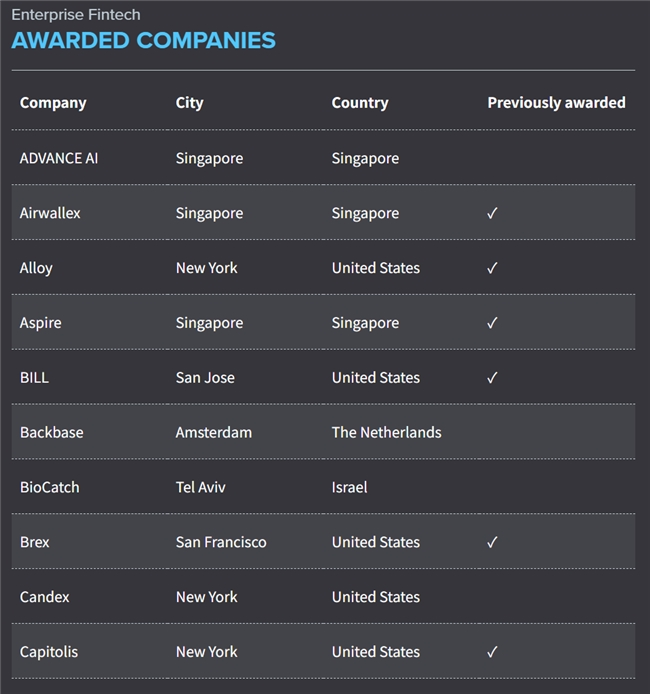The height and width of the screenshot is (694, 650).
Task: Click The Netherlands country cell
Action: [386, 432]
